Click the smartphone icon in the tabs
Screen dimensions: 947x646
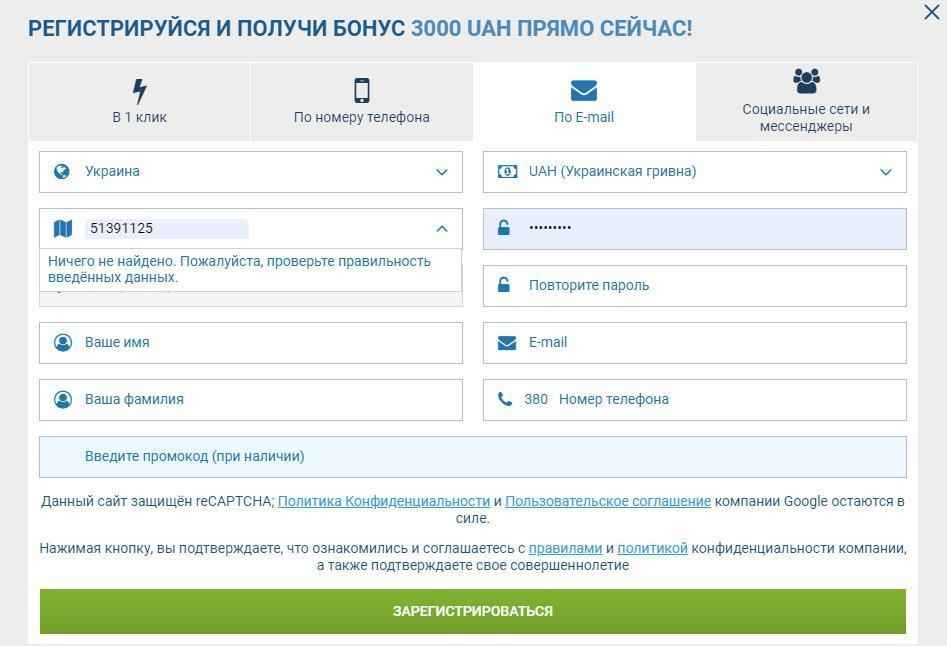(361, 91)
